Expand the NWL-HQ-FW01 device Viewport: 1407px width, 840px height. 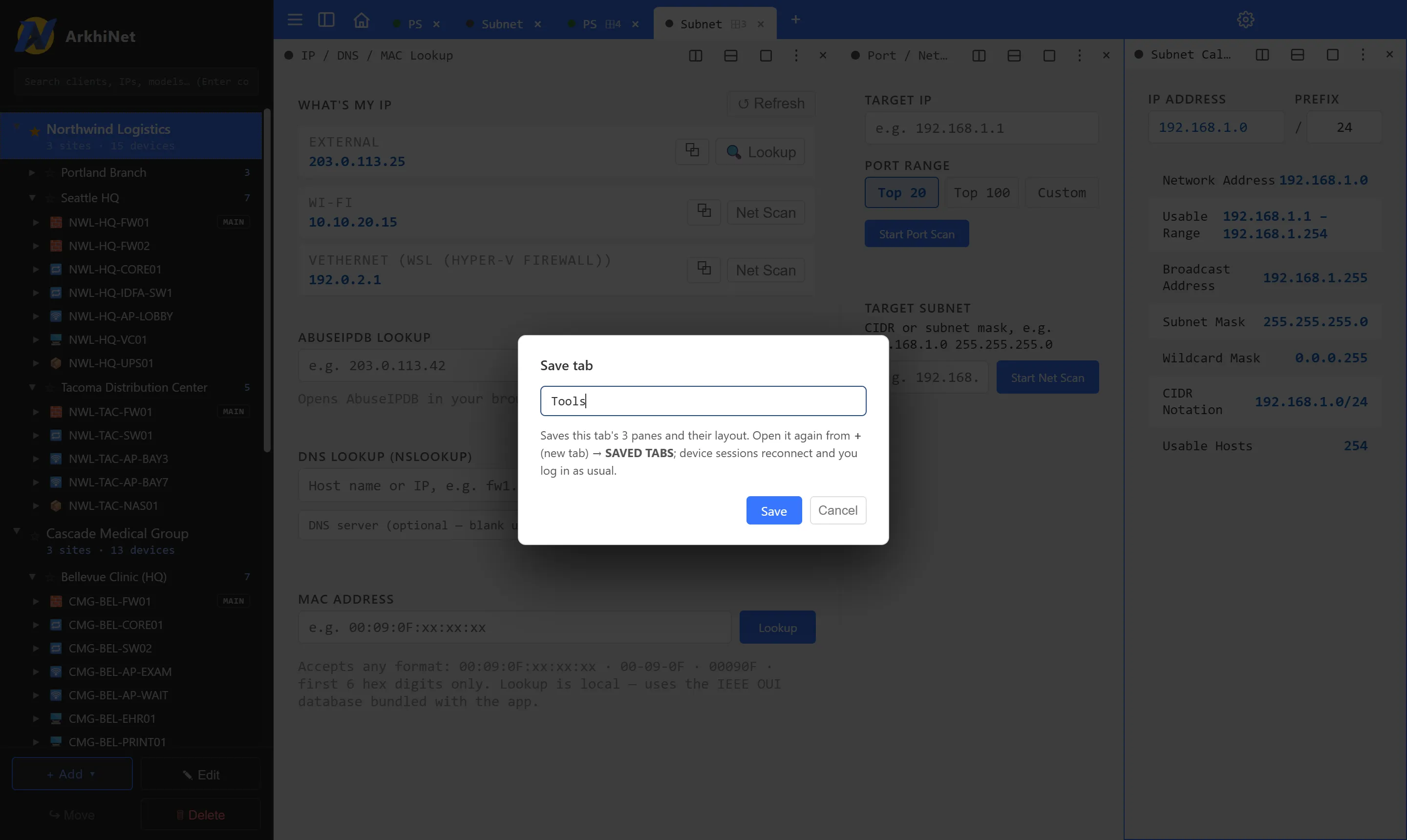(36, 222)
